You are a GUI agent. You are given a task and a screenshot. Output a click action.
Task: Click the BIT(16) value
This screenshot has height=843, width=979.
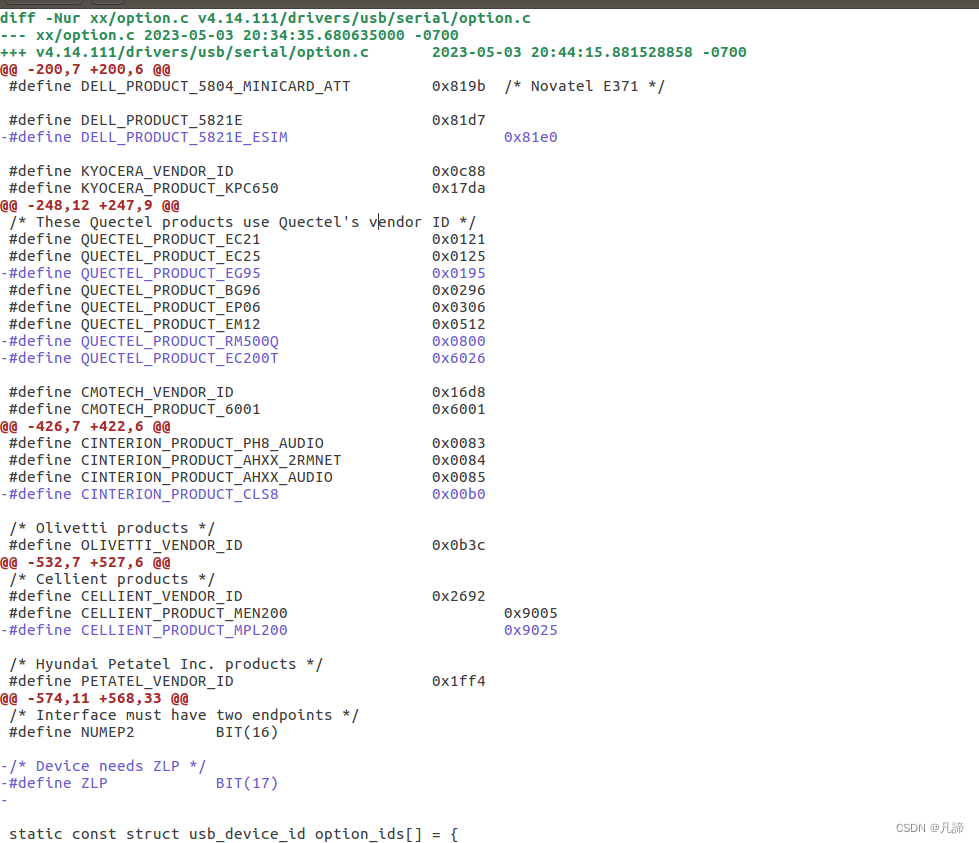point(247,732)
